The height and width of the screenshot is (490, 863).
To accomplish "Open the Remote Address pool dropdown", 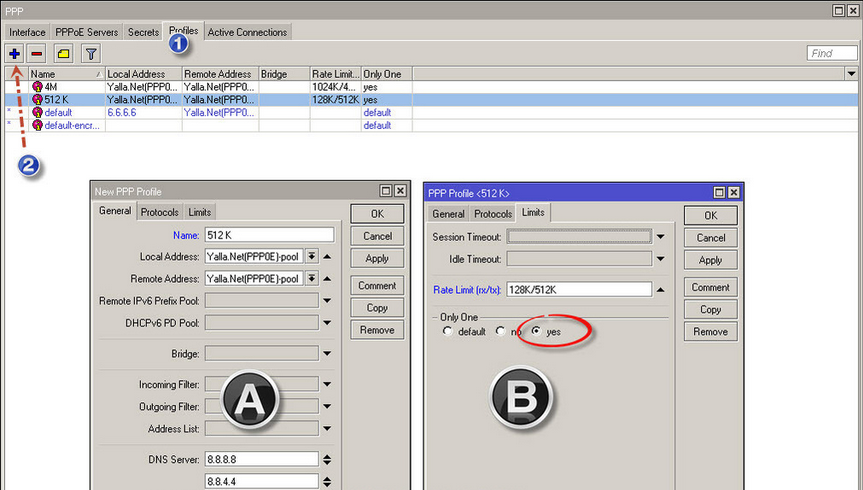I will (311, 278).
